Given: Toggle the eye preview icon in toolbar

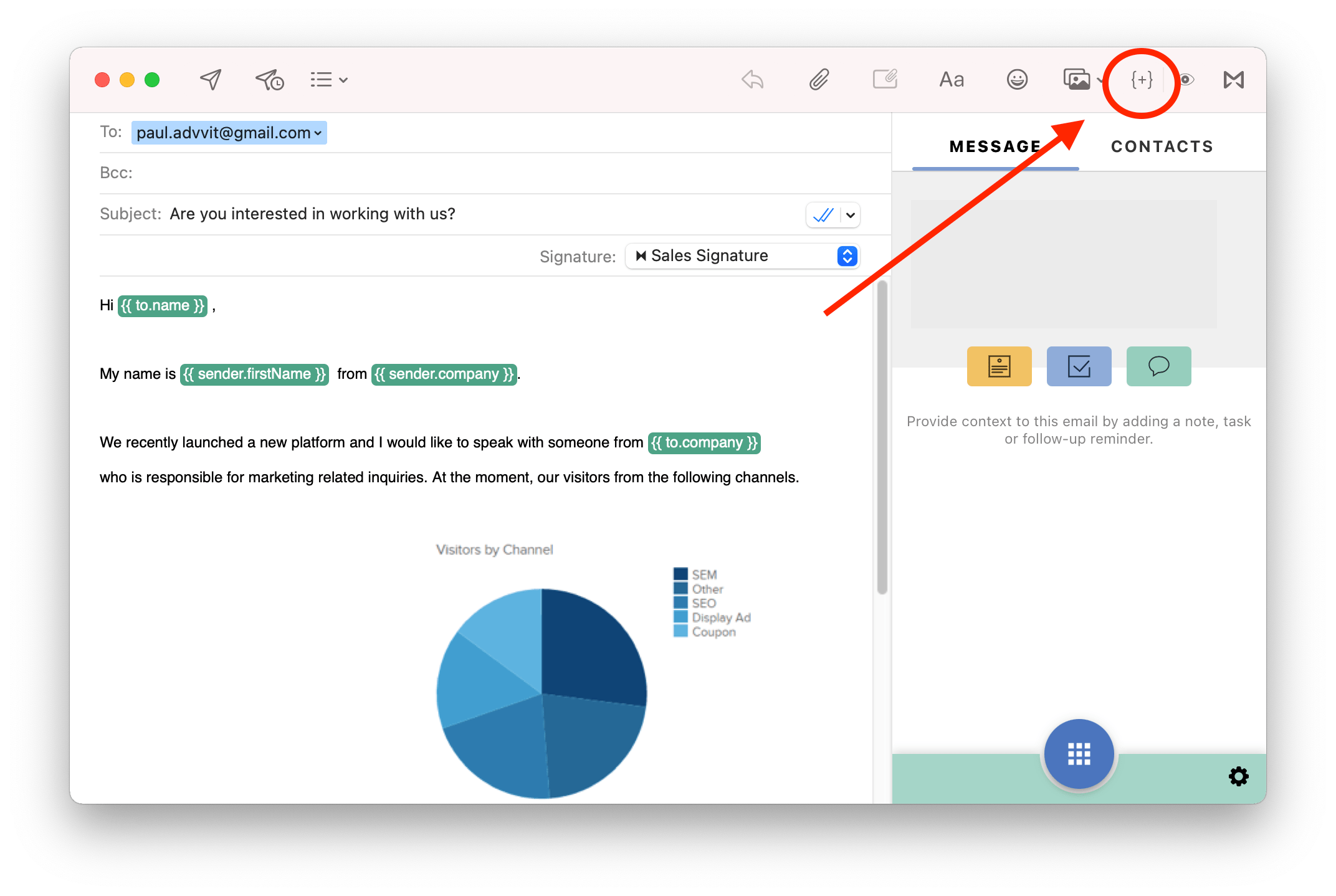Looking at the screenshot, I should pyautogui.click(x=1186, y=80).
